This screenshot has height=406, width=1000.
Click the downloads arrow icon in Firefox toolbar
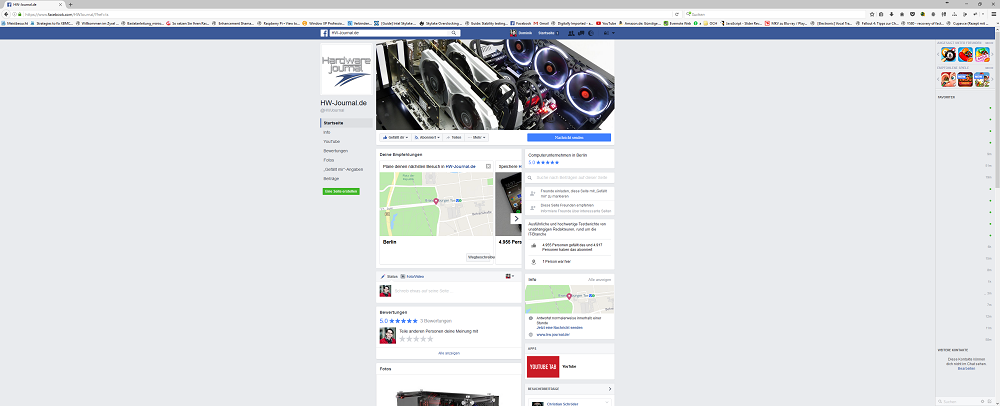pyautogui.click(x=890, y=13)
